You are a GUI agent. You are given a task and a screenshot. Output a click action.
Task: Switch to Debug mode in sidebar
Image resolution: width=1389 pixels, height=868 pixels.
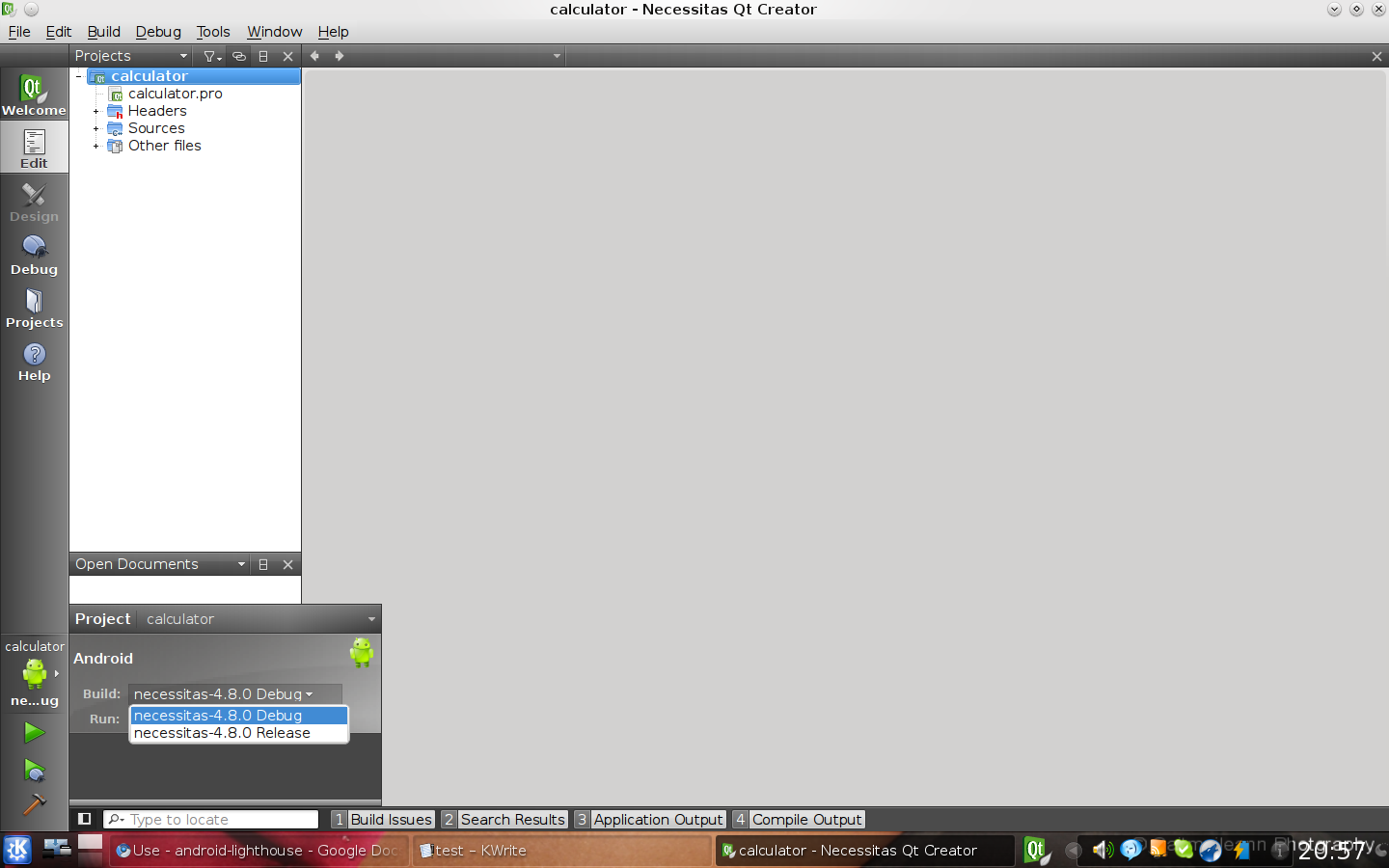click(34, 255)
